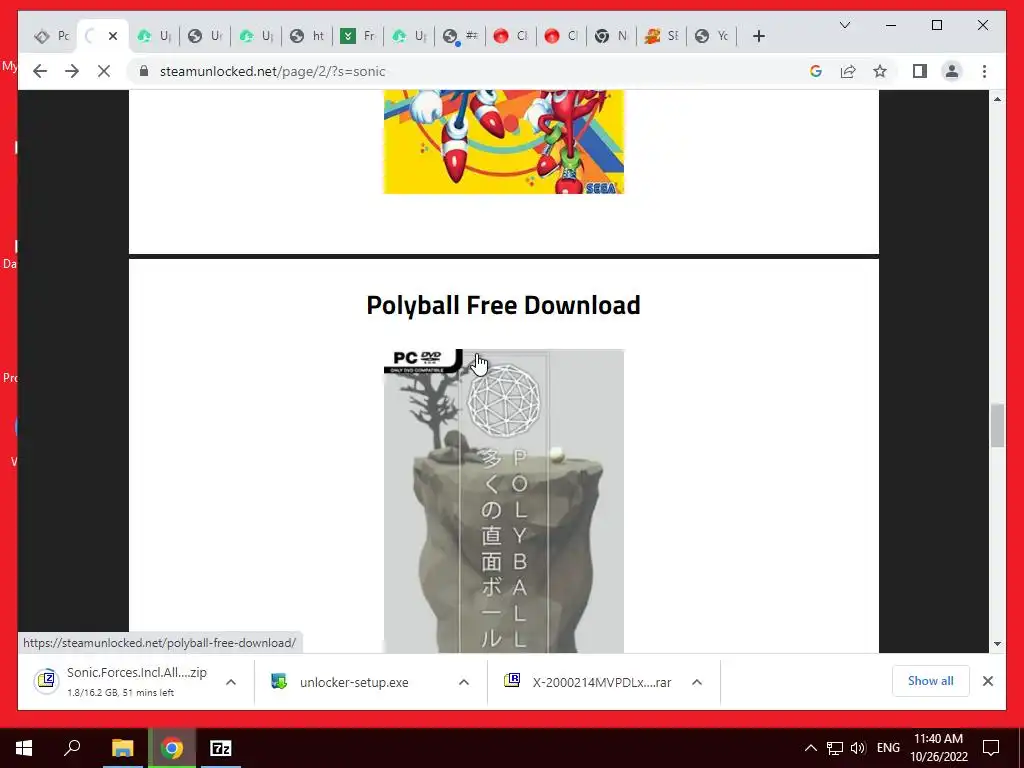The width and height of the screenshot is (1024, 768).
Task: Open File Explorer from the taskbar
Action: tap(122, 748)
